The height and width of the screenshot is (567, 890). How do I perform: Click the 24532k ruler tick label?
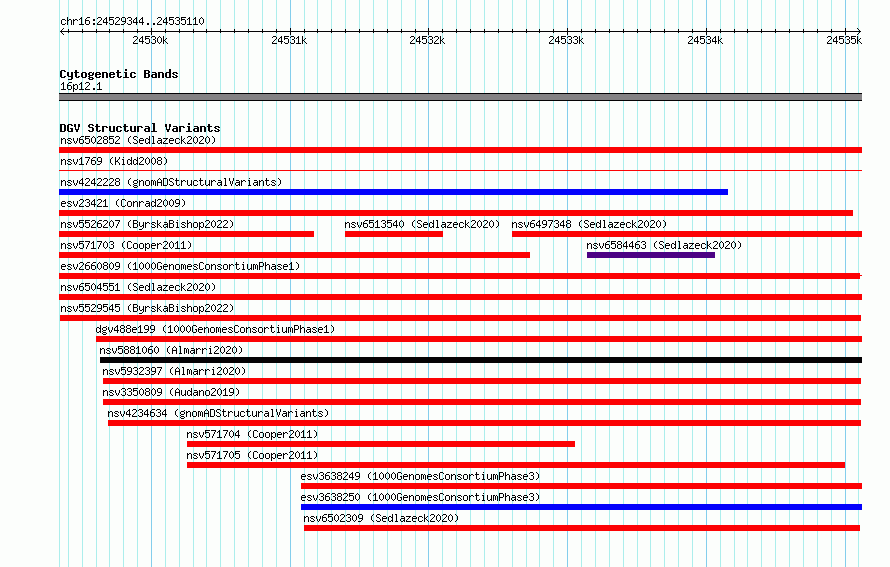click(x=427, y=40)
